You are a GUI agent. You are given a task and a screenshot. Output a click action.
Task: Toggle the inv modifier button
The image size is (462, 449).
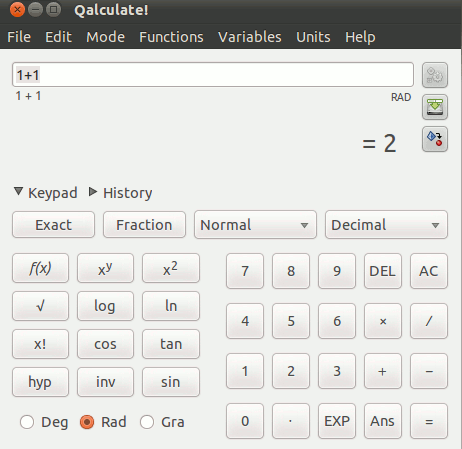(105, 382)
